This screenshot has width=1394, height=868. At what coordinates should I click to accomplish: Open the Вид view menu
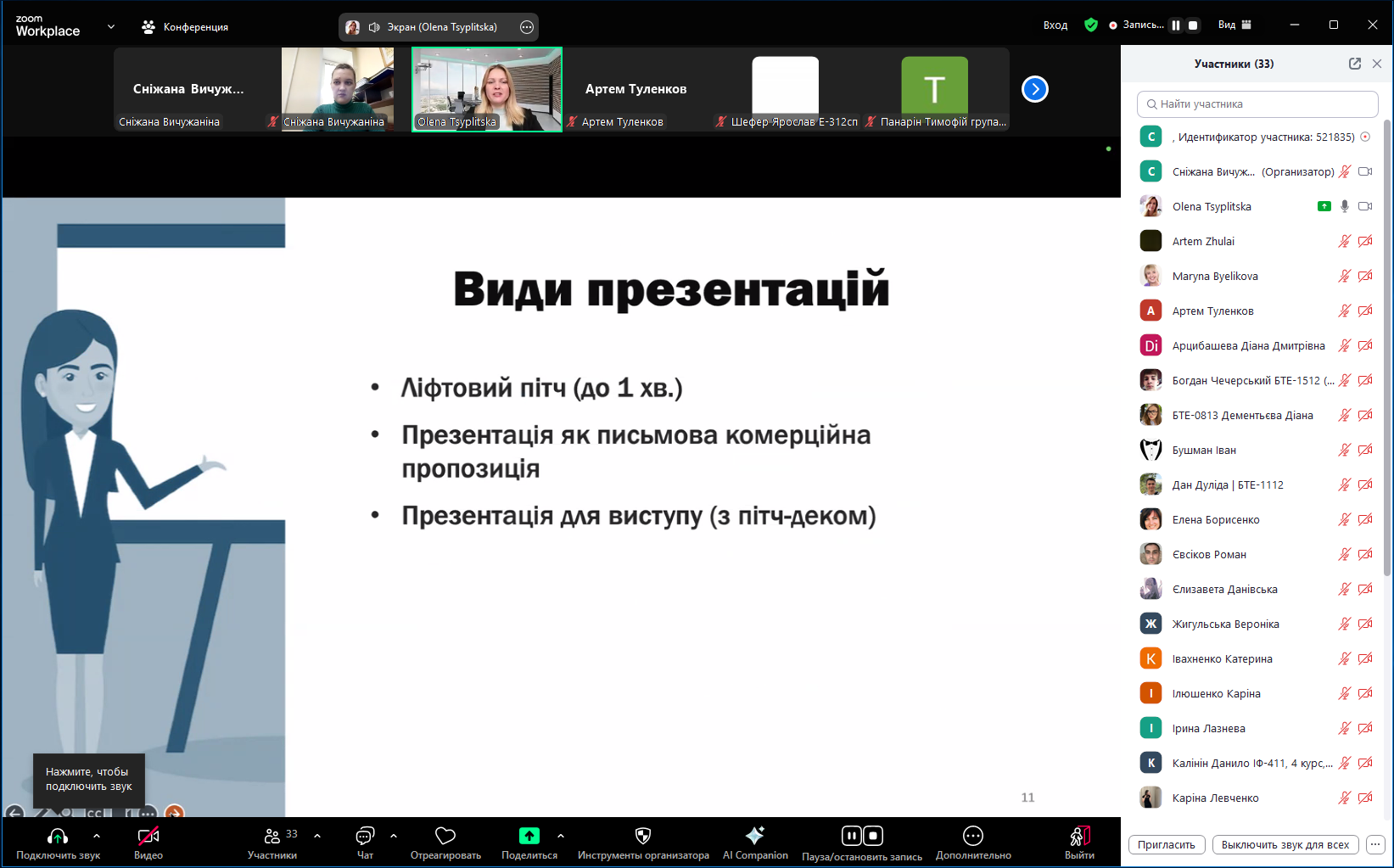1234,25
